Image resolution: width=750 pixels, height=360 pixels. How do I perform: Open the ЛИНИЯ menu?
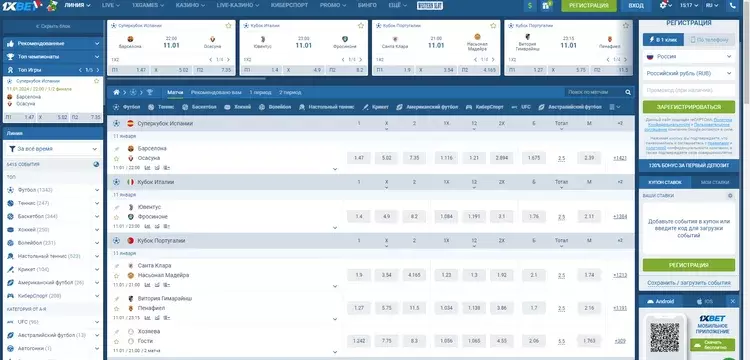[77, 5]
